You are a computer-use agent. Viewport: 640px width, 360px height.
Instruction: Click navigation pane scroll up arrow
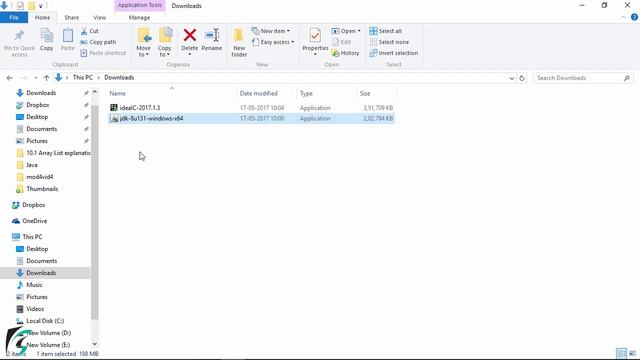(x=95, y=92)
